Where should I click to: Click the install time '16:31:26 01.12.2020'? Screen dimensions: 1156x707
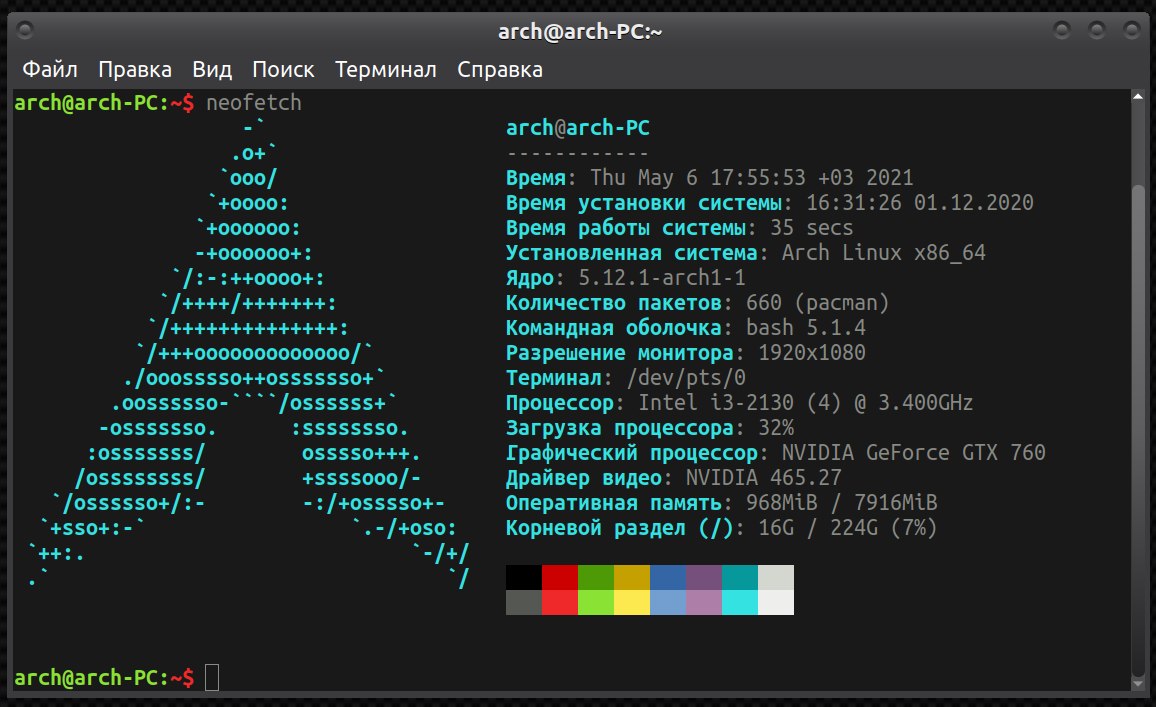pos(919,203)
